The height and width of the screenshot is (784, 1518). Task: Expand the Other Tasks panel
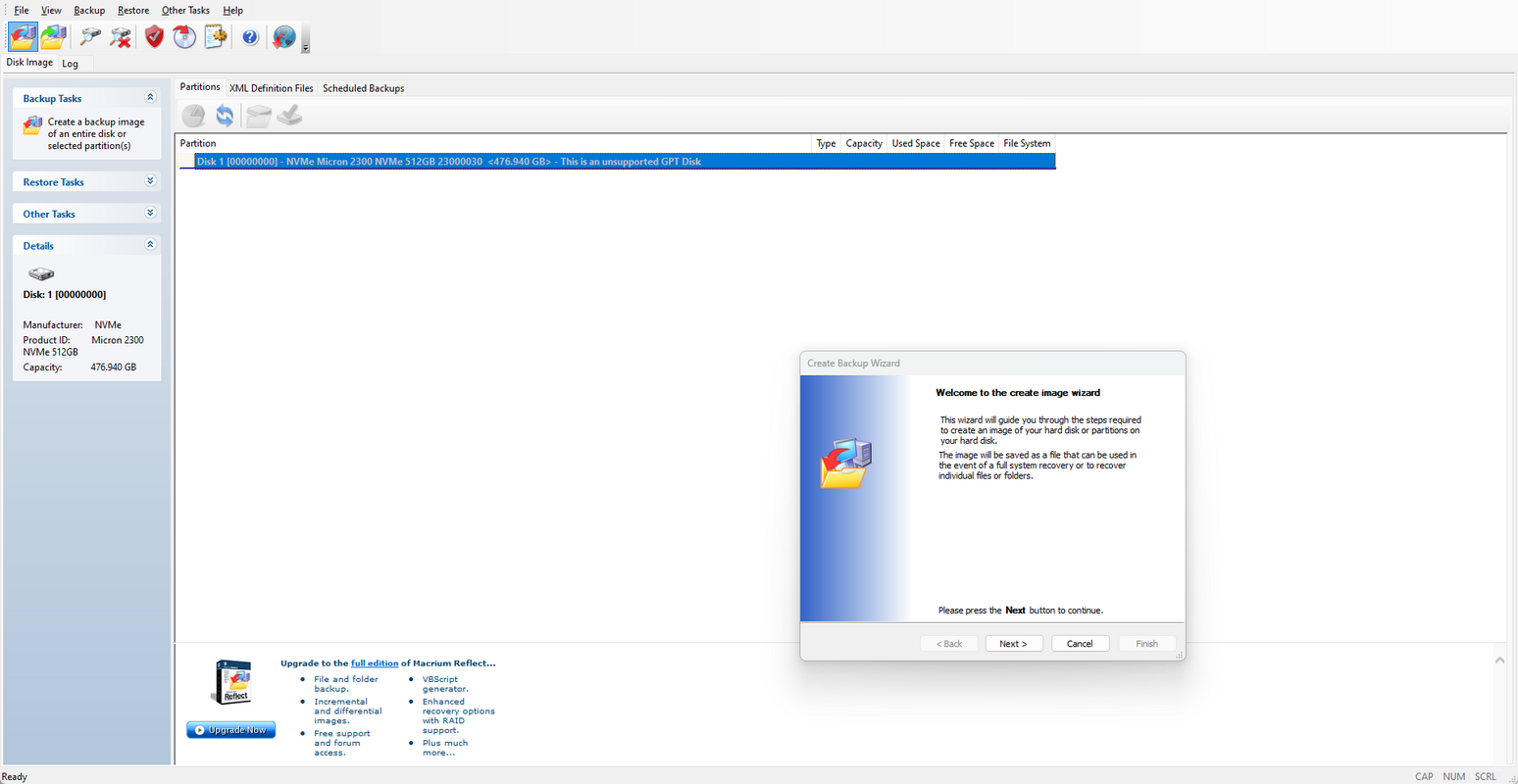(x=150, y=213)
